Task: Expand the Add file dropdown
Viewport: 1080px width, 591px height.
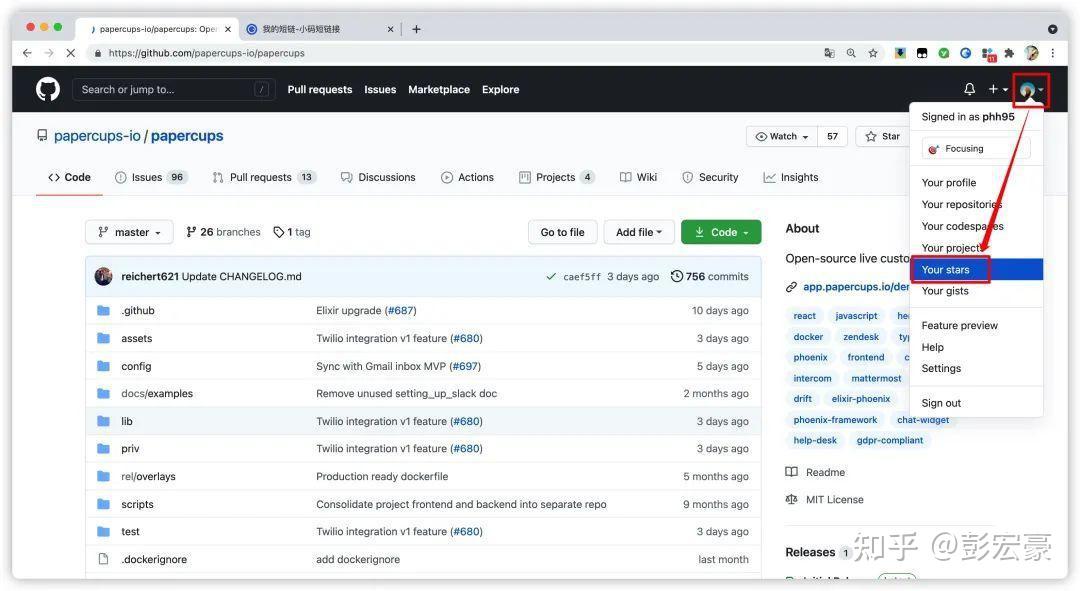Action: (x=639, y=231)
